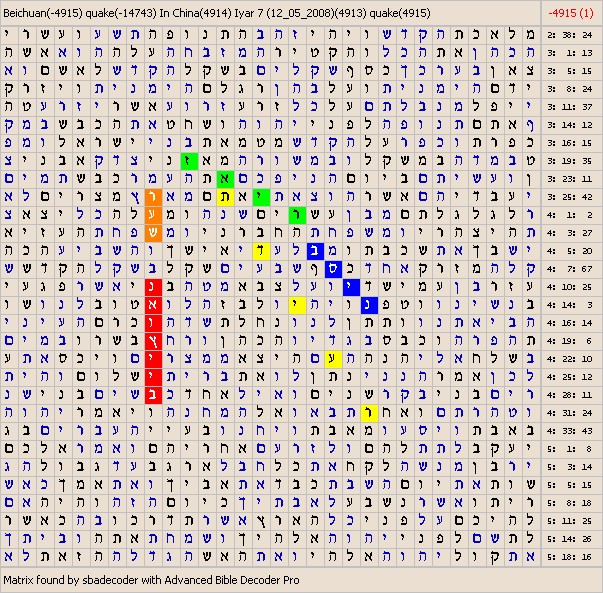Viewport: 603px width, 593px height.
Task: Select the yellow highlighted letter in row 3:25:42
Action: tap(225, 197)
